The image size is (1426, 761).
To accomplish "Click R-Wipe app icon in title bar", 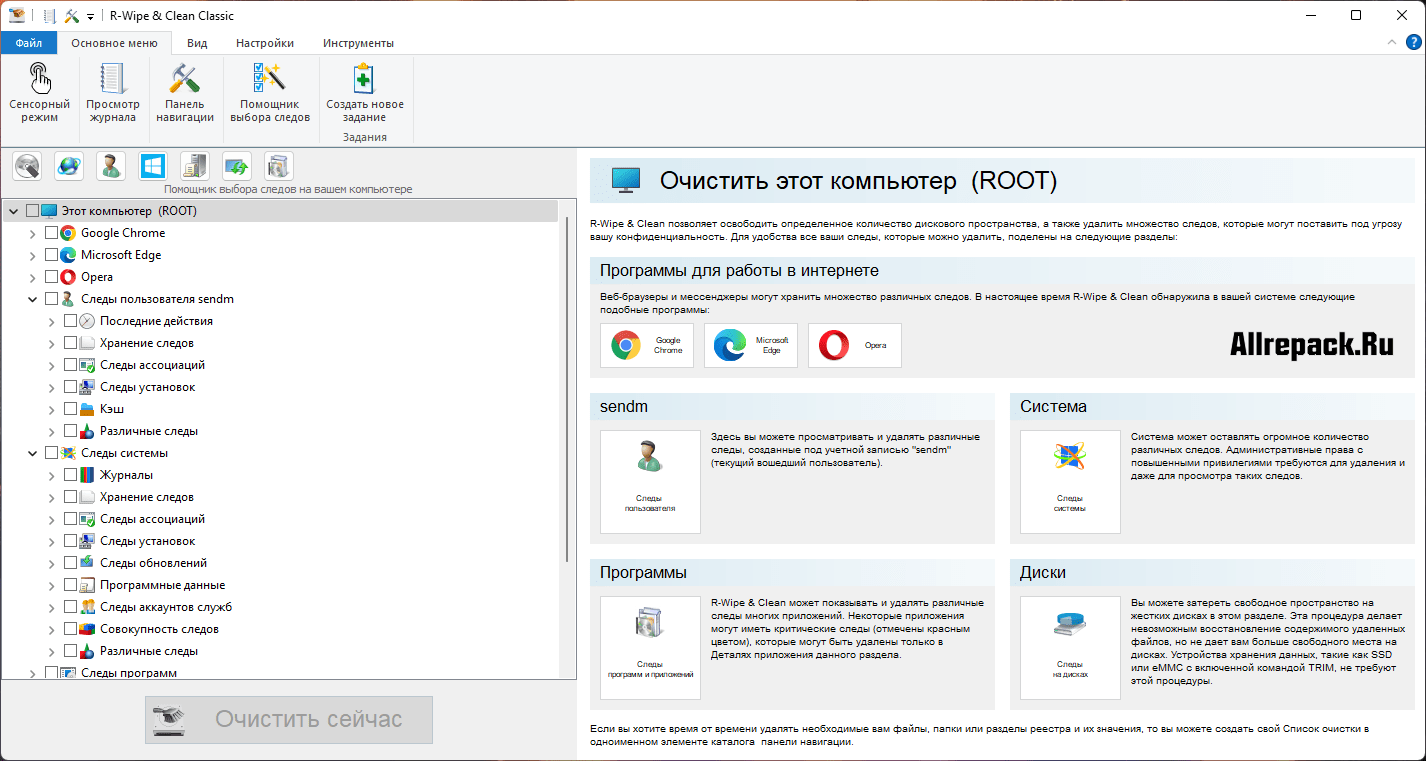I will click(x=16, y=16).
